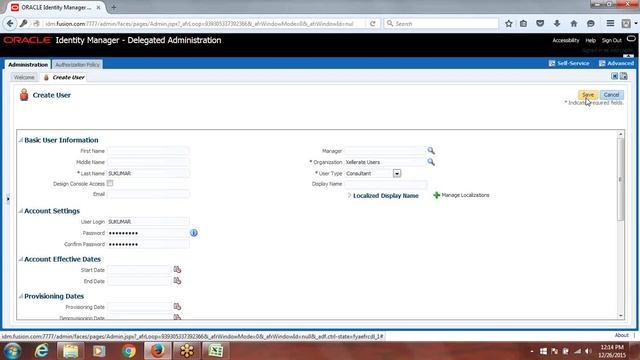Click Password input field

pyautogui.click(x=148, y=233)
